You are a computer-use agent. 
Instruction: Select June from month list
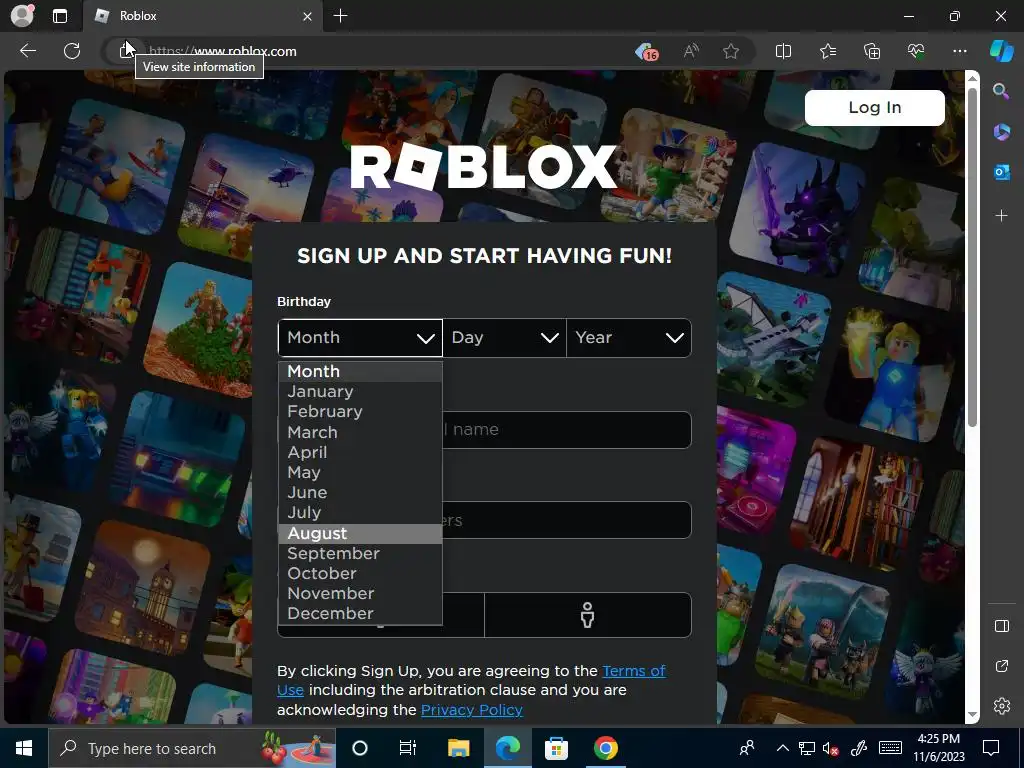[x=360, y=492]
